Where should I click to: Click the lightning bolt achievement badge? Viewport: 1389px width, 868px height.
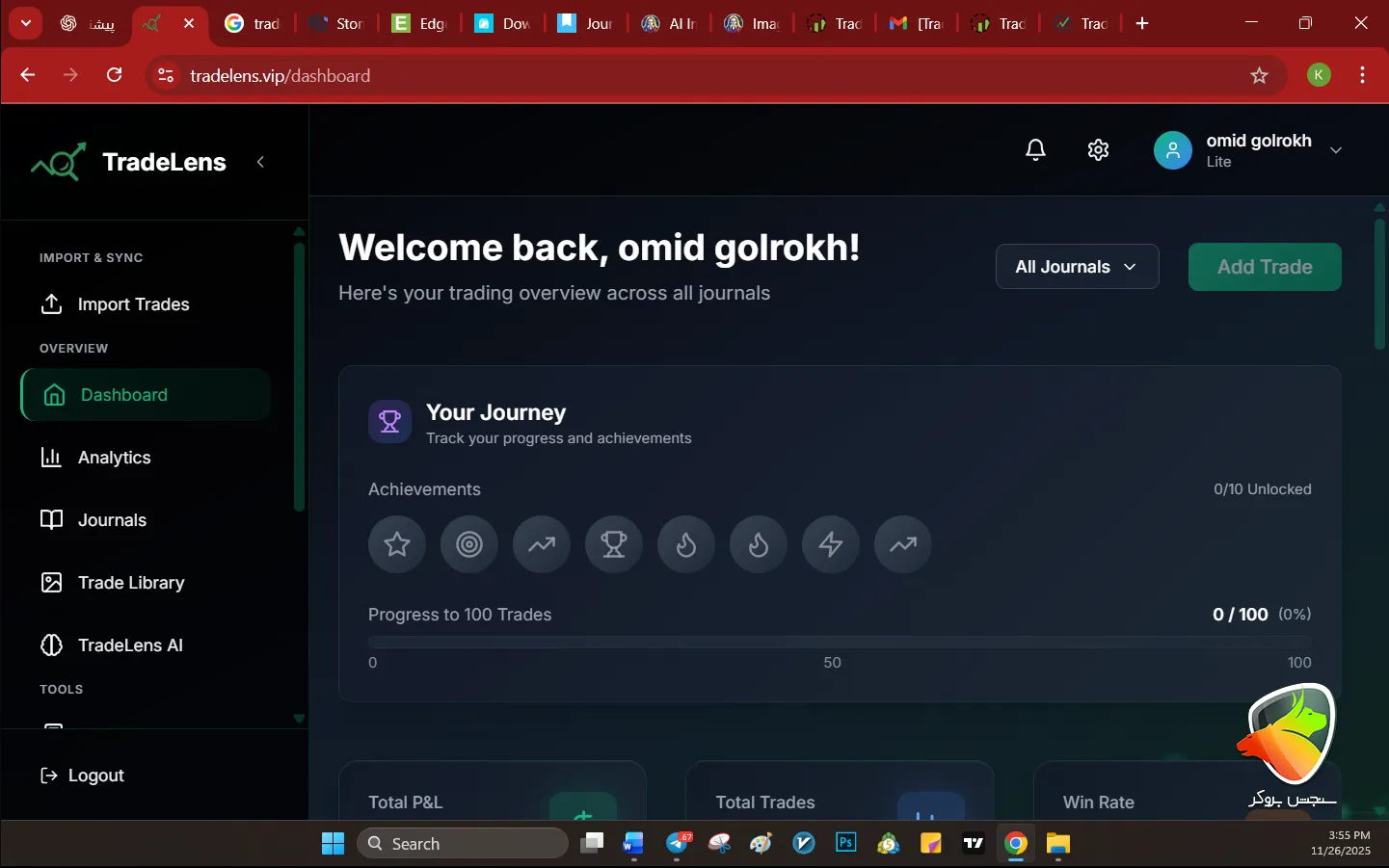pos(831,544)
